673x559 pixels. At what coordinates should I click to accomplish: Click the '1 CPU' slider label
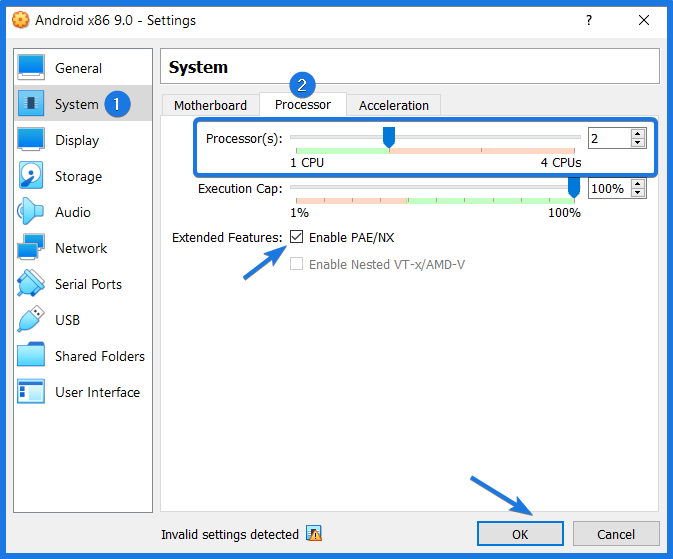coord(307,163)
